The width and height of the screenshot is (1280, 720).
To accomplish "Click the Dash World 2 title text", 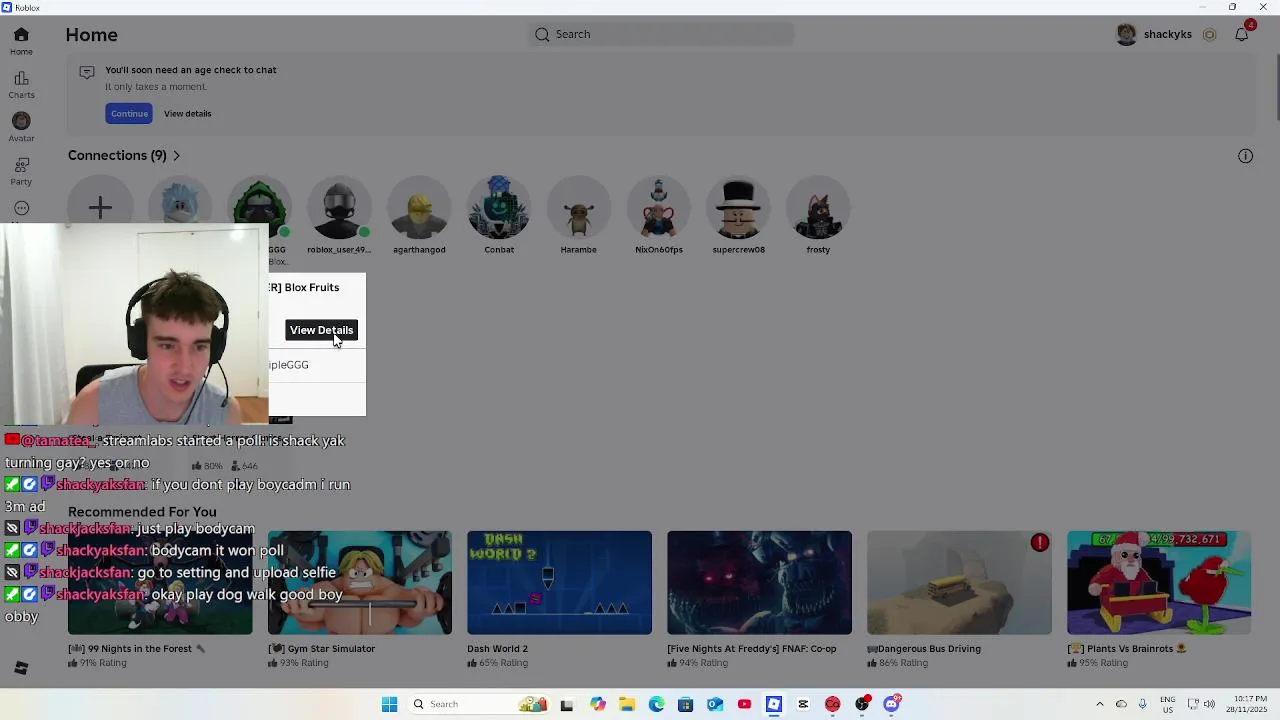I will 497,649.
